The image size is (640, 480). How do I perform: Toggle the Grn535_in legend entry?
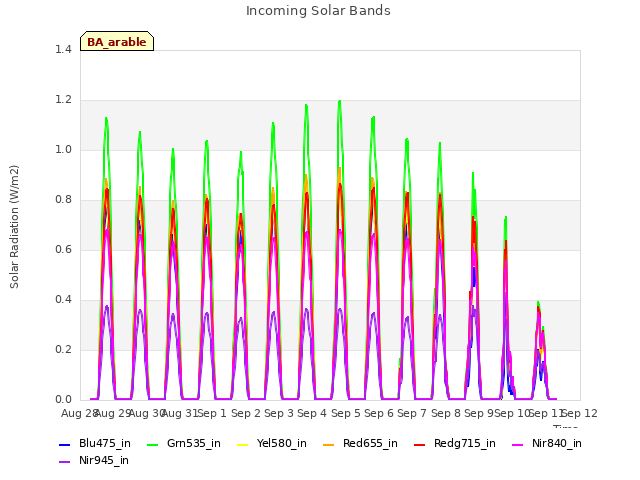(184, 443)
